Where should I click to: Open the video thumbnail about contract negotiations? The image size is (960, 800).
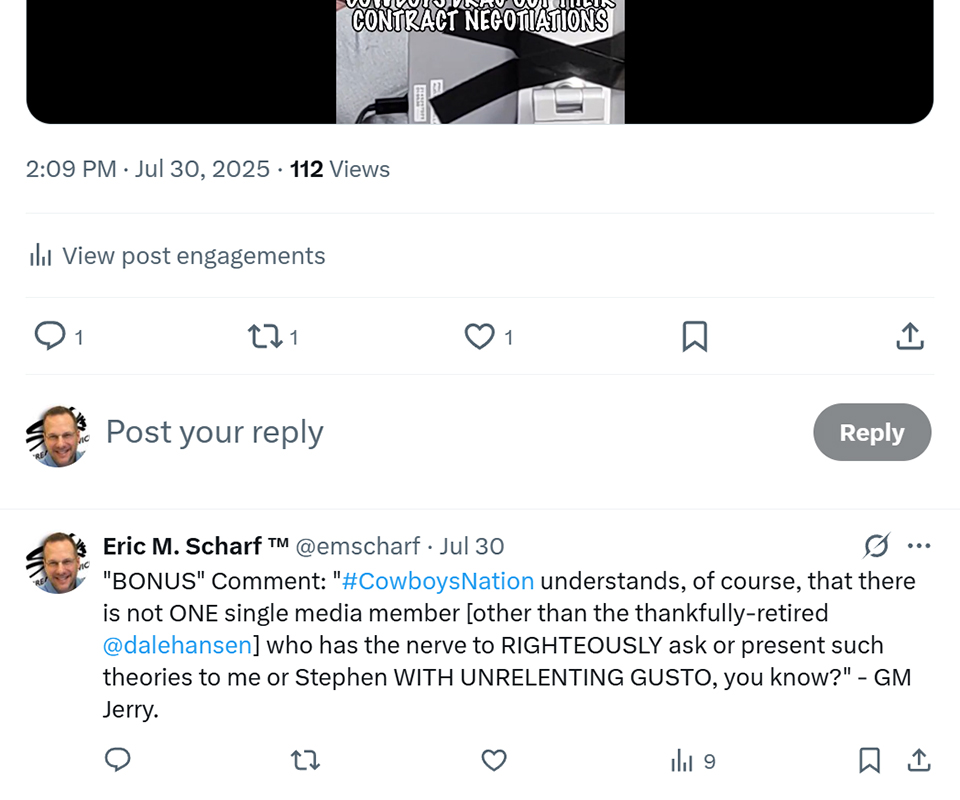tap(480, 62)
